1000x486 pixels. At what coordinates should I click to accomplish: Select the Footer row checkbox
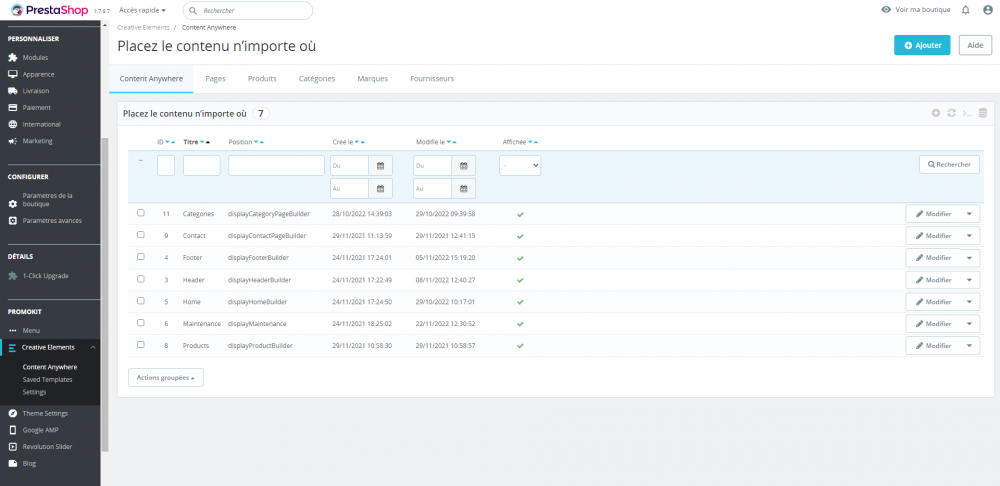point(141,257)
